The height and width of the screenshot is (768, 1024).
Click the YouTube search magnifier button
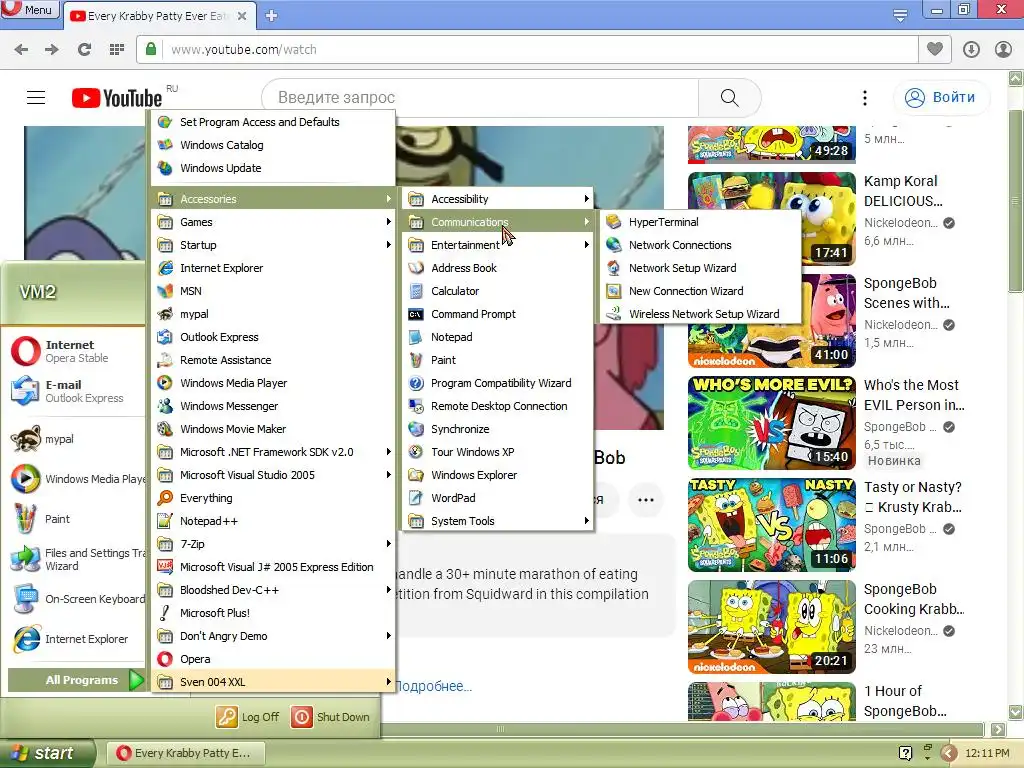point(729,97)
